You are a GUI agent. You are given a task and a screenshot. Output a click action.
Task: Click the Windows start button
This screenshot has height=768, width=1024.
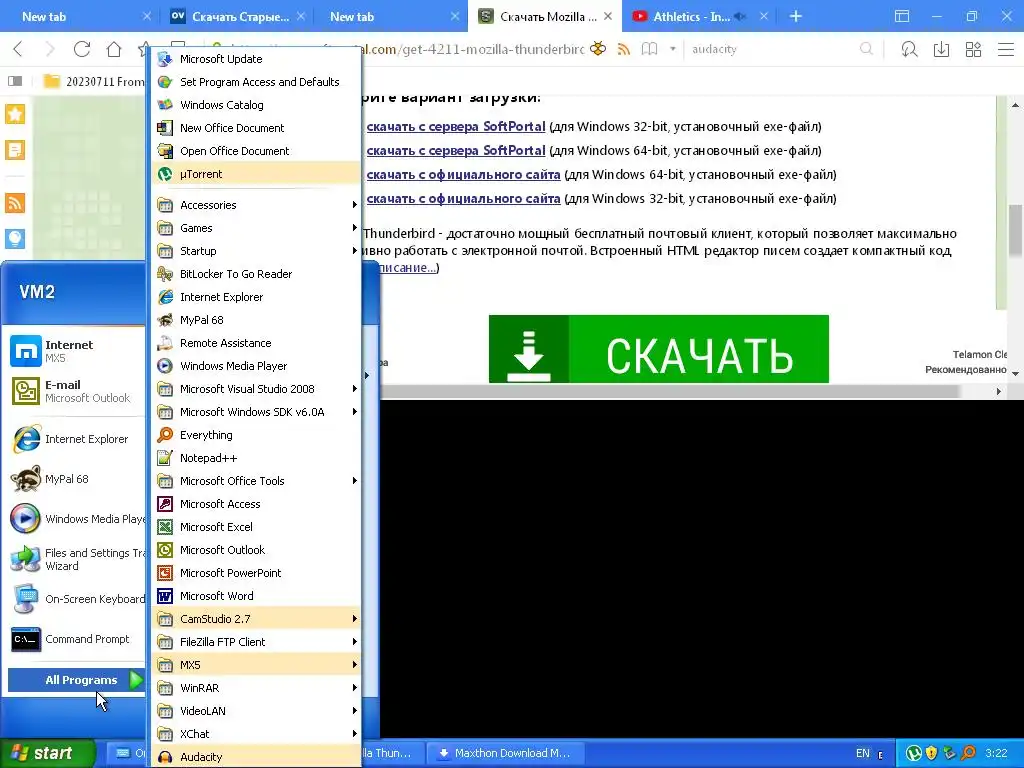pos(47,753)
